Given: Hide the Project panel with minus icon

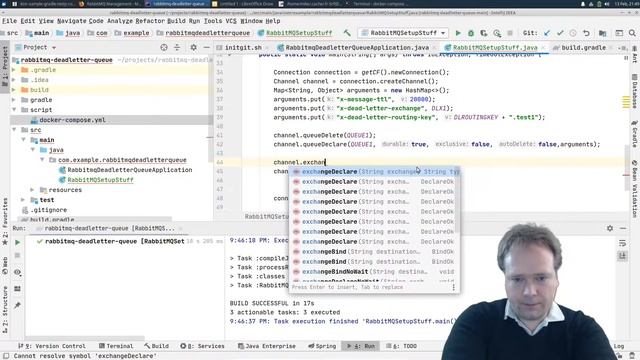Looking at the screenshot, I should coord(207,47).
